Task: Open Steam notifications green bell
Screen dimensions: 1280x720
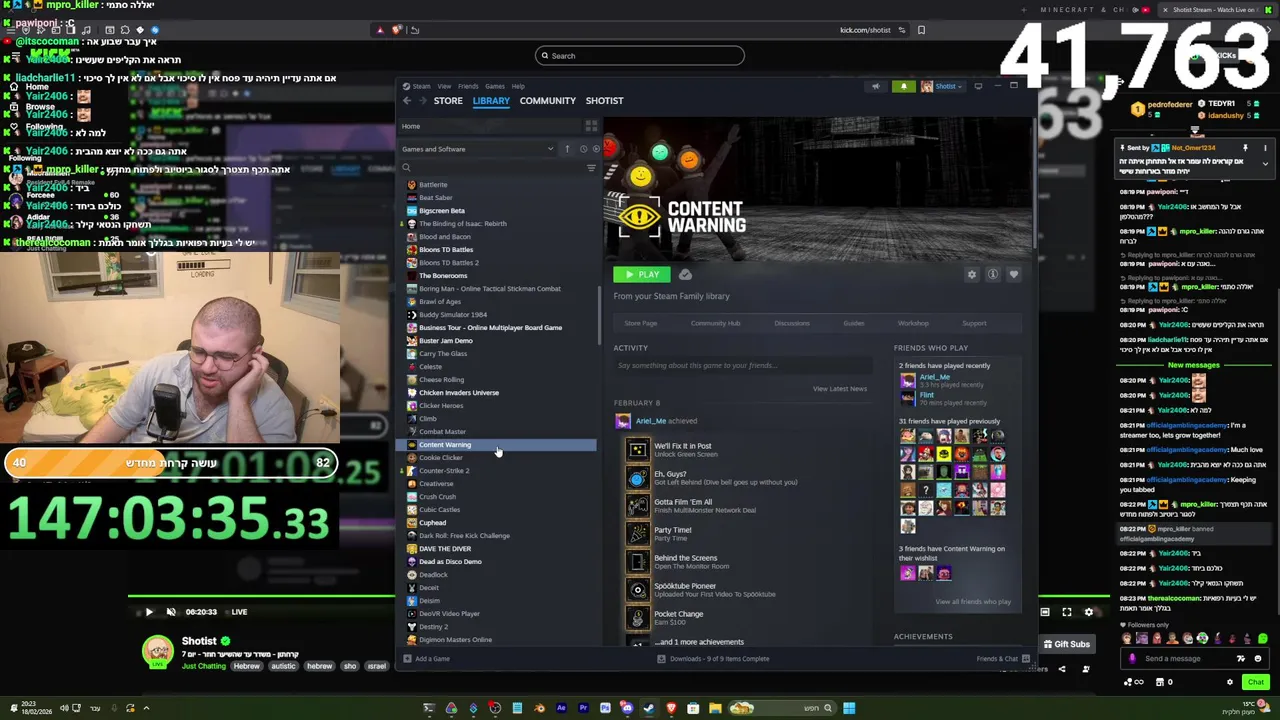Action: [x=904, y=86]
